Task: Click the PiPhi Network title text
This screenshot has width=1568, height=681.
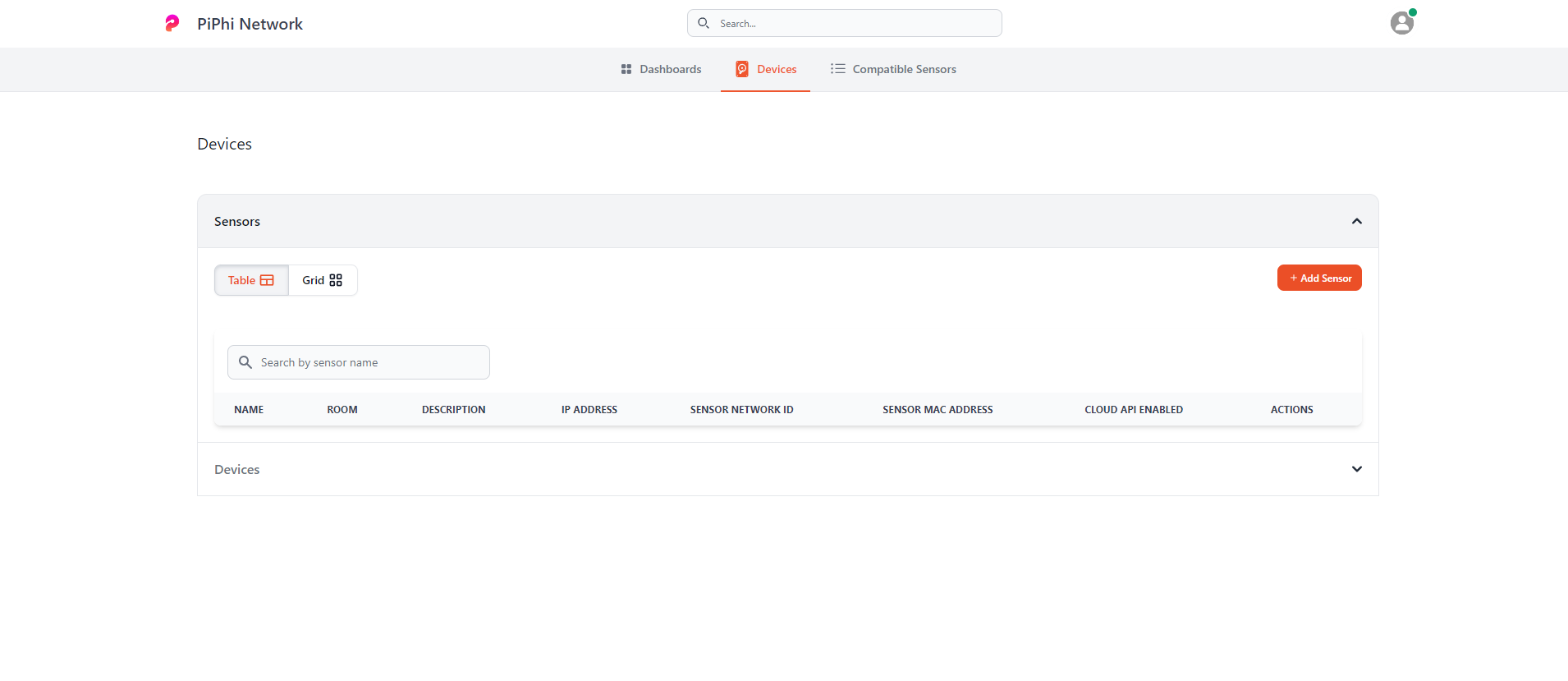Action: pyautogui.click(x=250, y=24)
